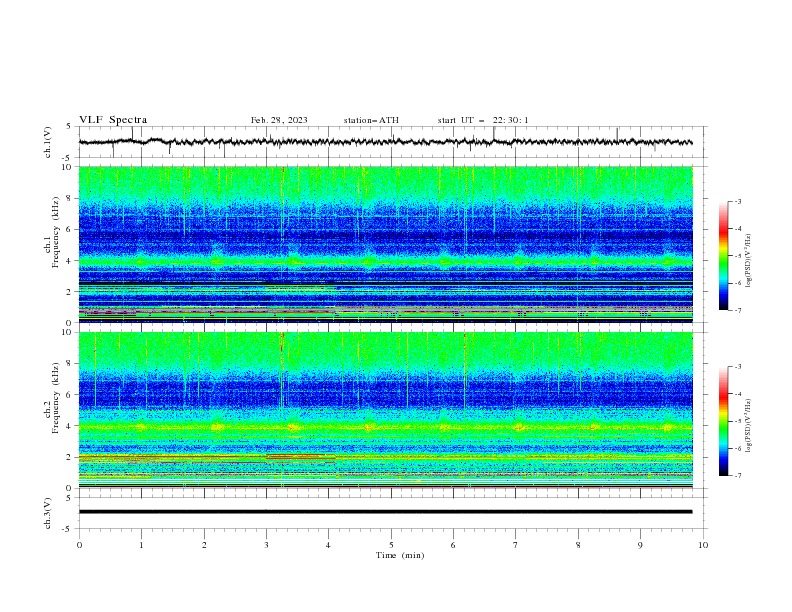Click the ch.1 'Frequency (kHz)' axis label
792x612 pixels.
coord(56,232)
